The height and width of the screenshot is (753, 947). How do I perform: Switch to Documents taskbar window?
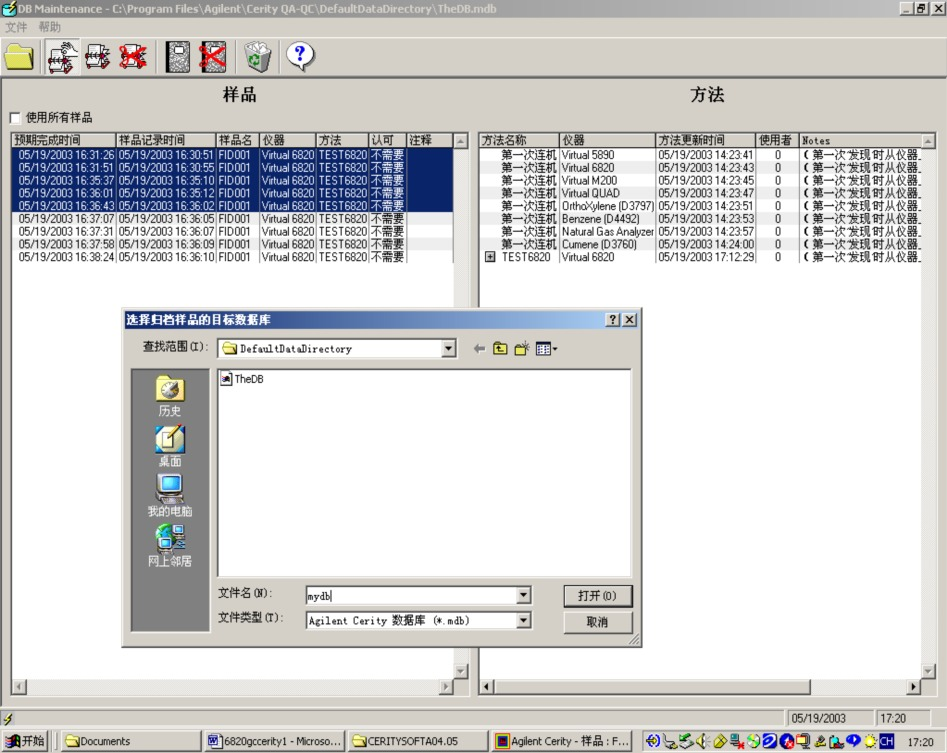[x=132, y=741]
